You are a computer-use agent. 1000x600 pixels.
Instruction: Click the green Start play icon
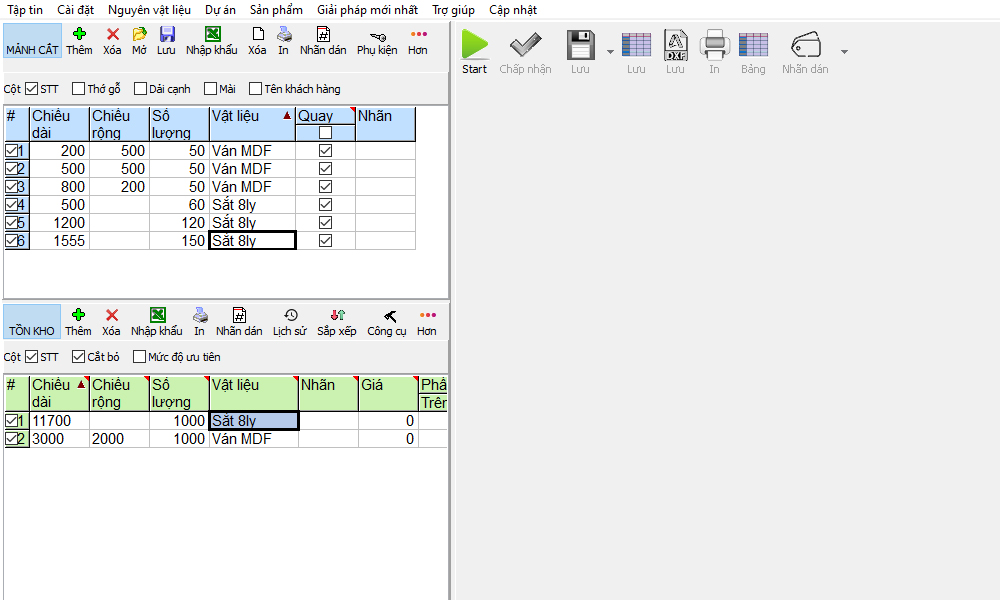(475, 45)
